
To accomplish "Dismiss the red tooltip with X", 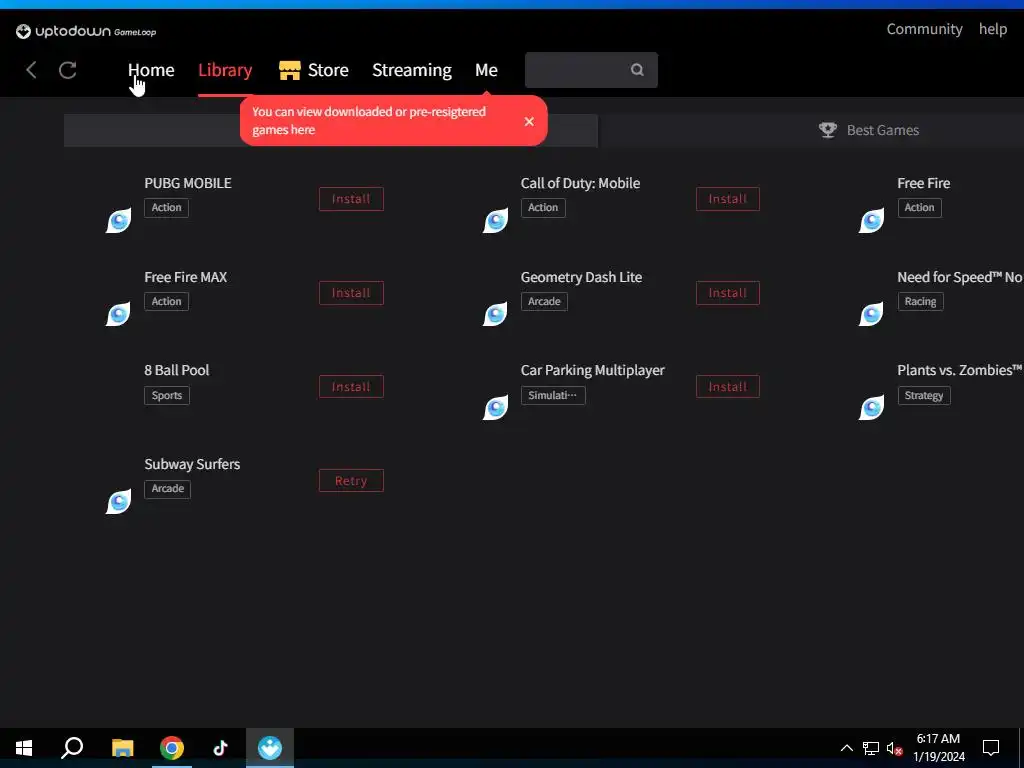I will 529,121.
